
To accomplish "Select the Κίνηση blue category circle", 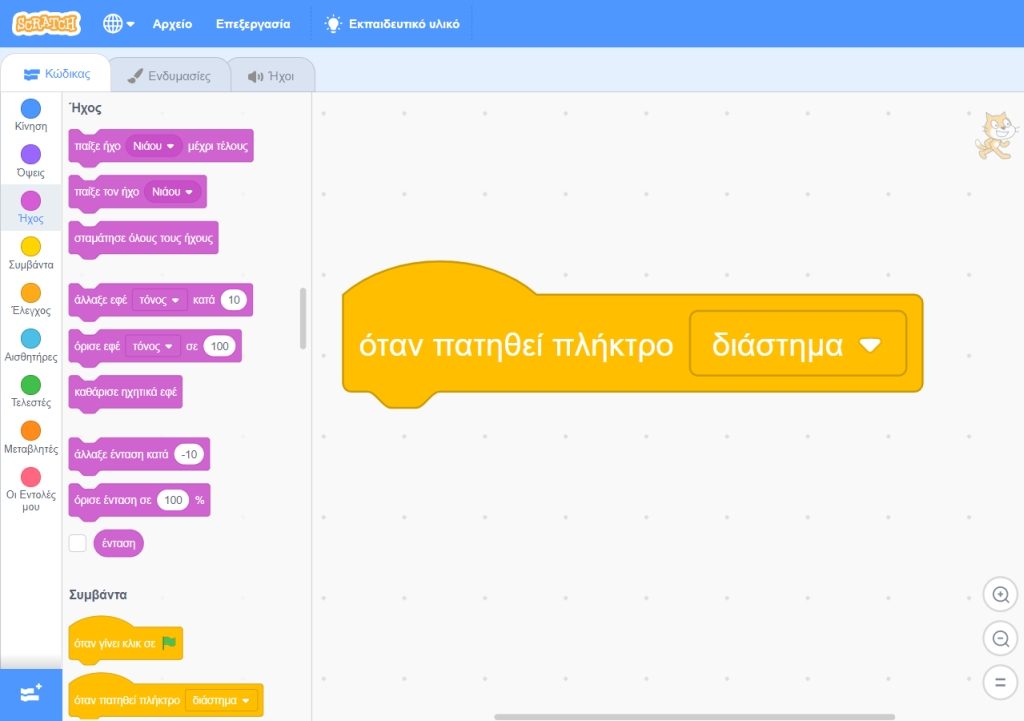I will pos(31,109).
